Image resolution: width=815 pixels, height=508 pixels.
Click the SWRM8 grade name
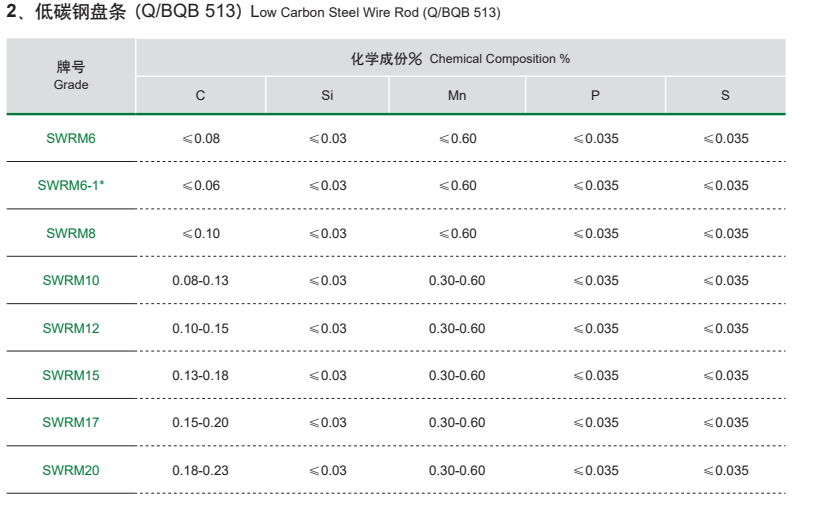coord(71,233)
